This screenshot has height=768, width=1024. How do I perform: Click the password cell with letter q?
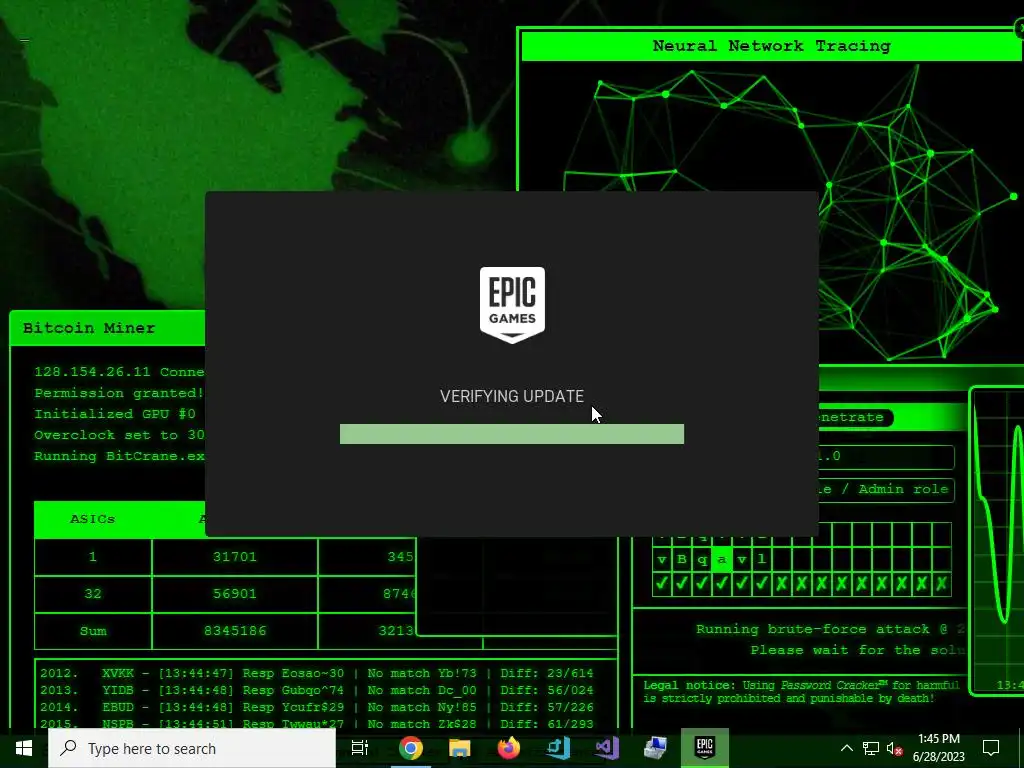[701, 560]
